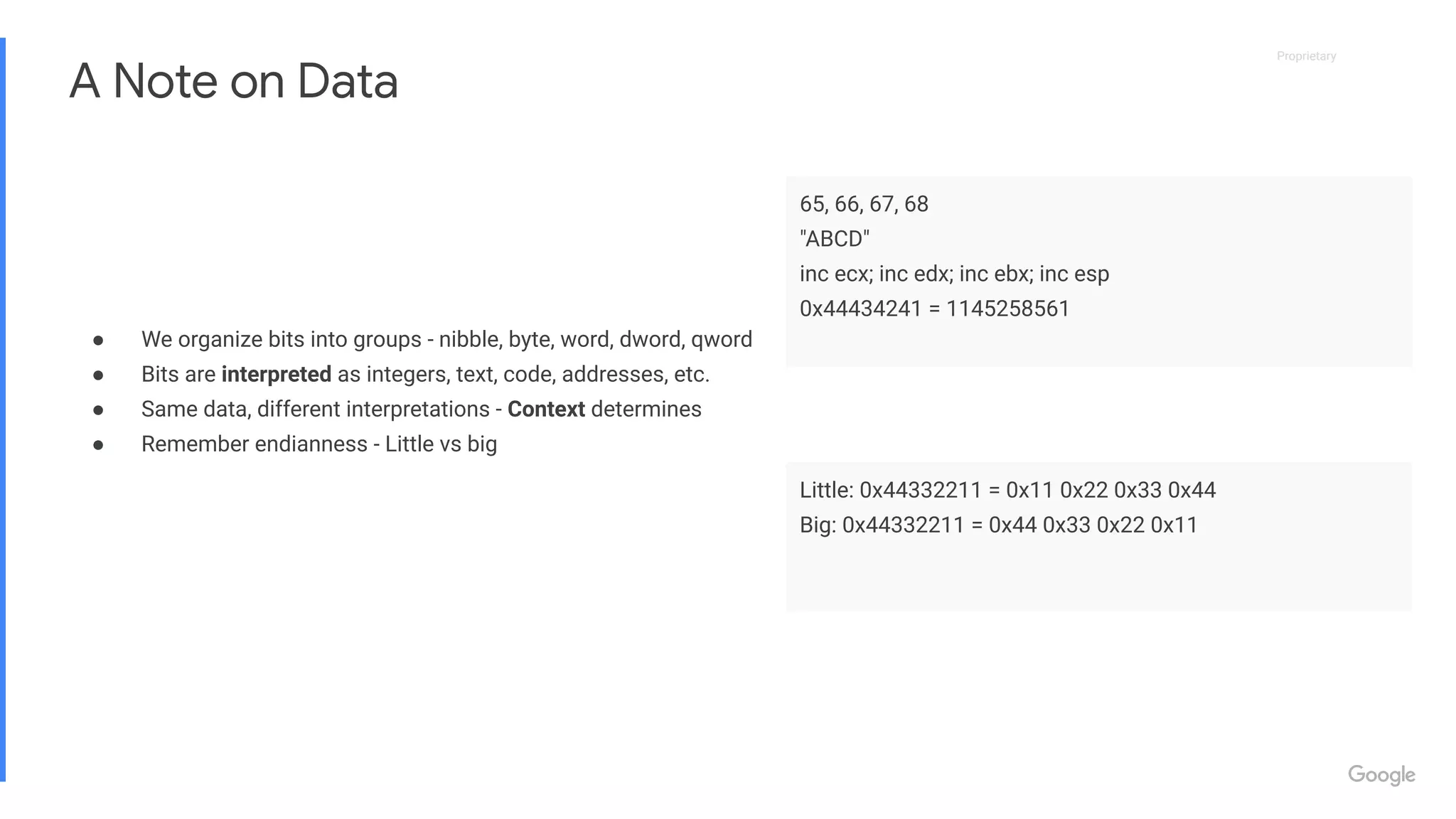Click the '65, 66, 67, 68' line
The height and width of the screenshot is (819, 1456).
pyautogui.click(x=864, y=204)
